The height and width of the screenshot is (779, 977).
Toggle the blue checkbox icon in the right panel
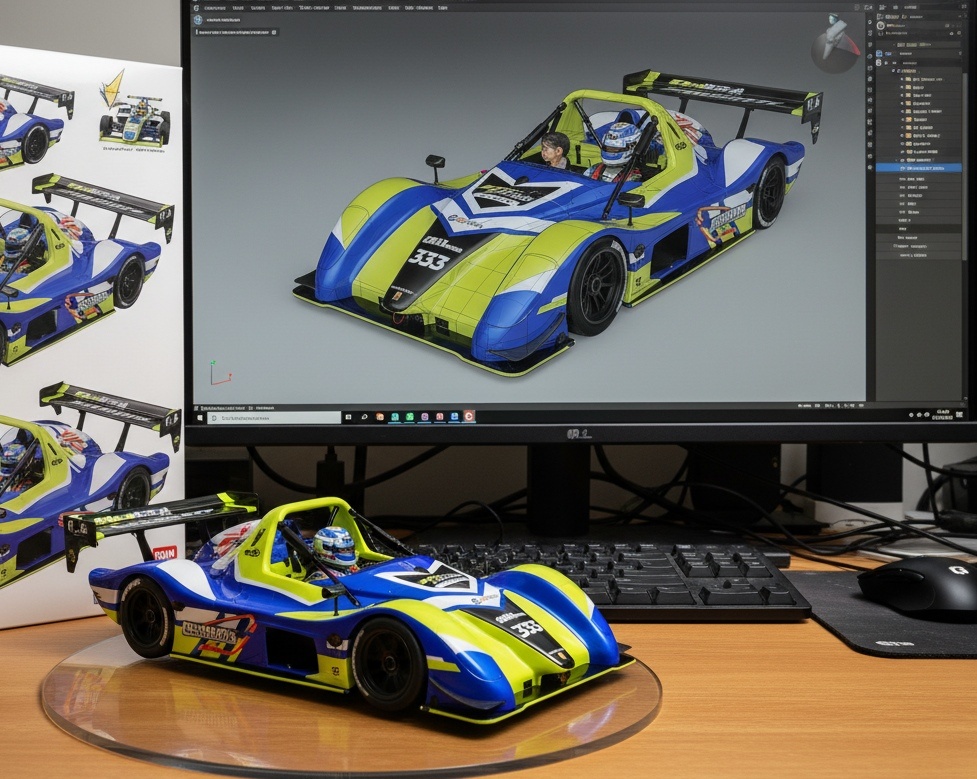[879, 54]
